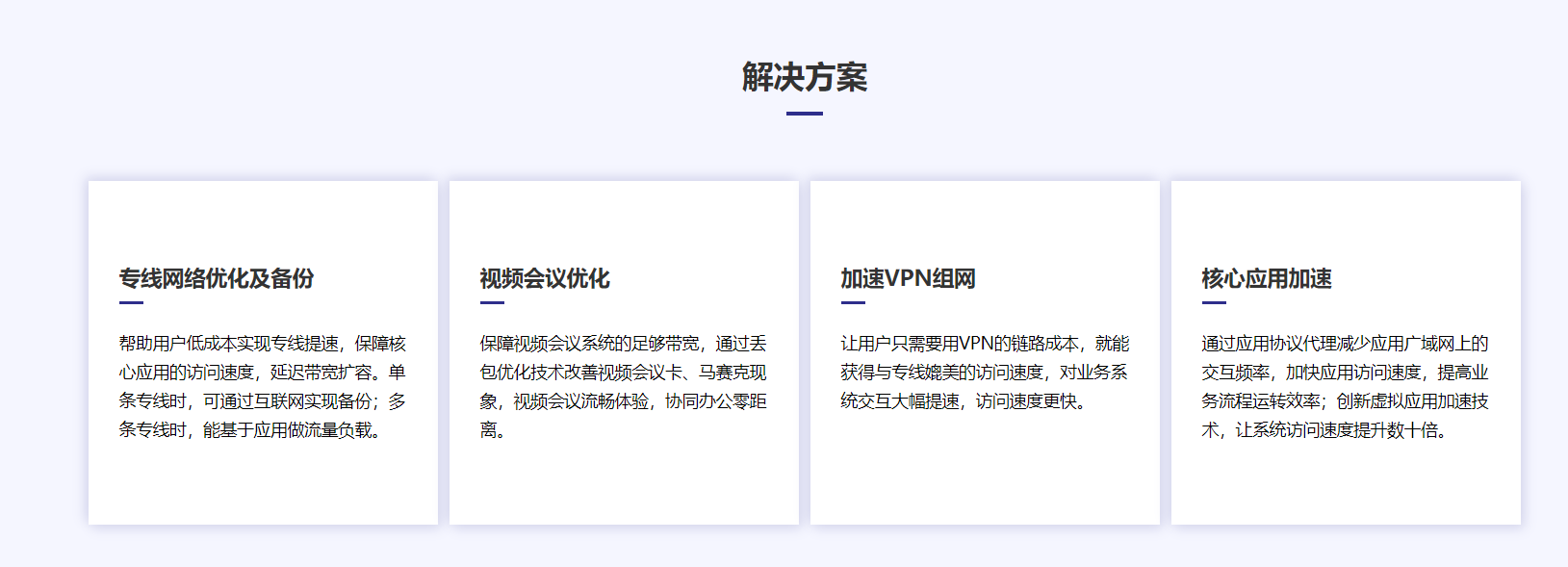Click the description paragraph starting 帮助用户低成本
This screenshot has width=1568, height=567.
[263, 386]
